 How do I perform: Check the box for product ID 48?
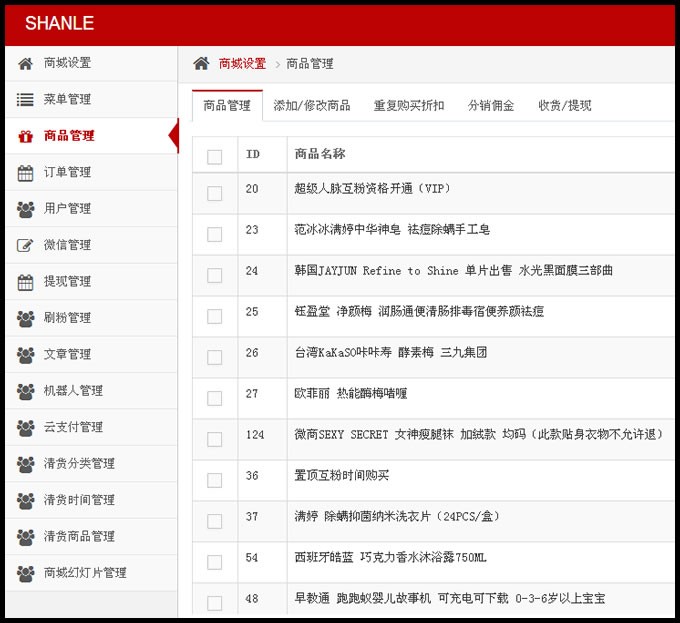click(215, 603)
